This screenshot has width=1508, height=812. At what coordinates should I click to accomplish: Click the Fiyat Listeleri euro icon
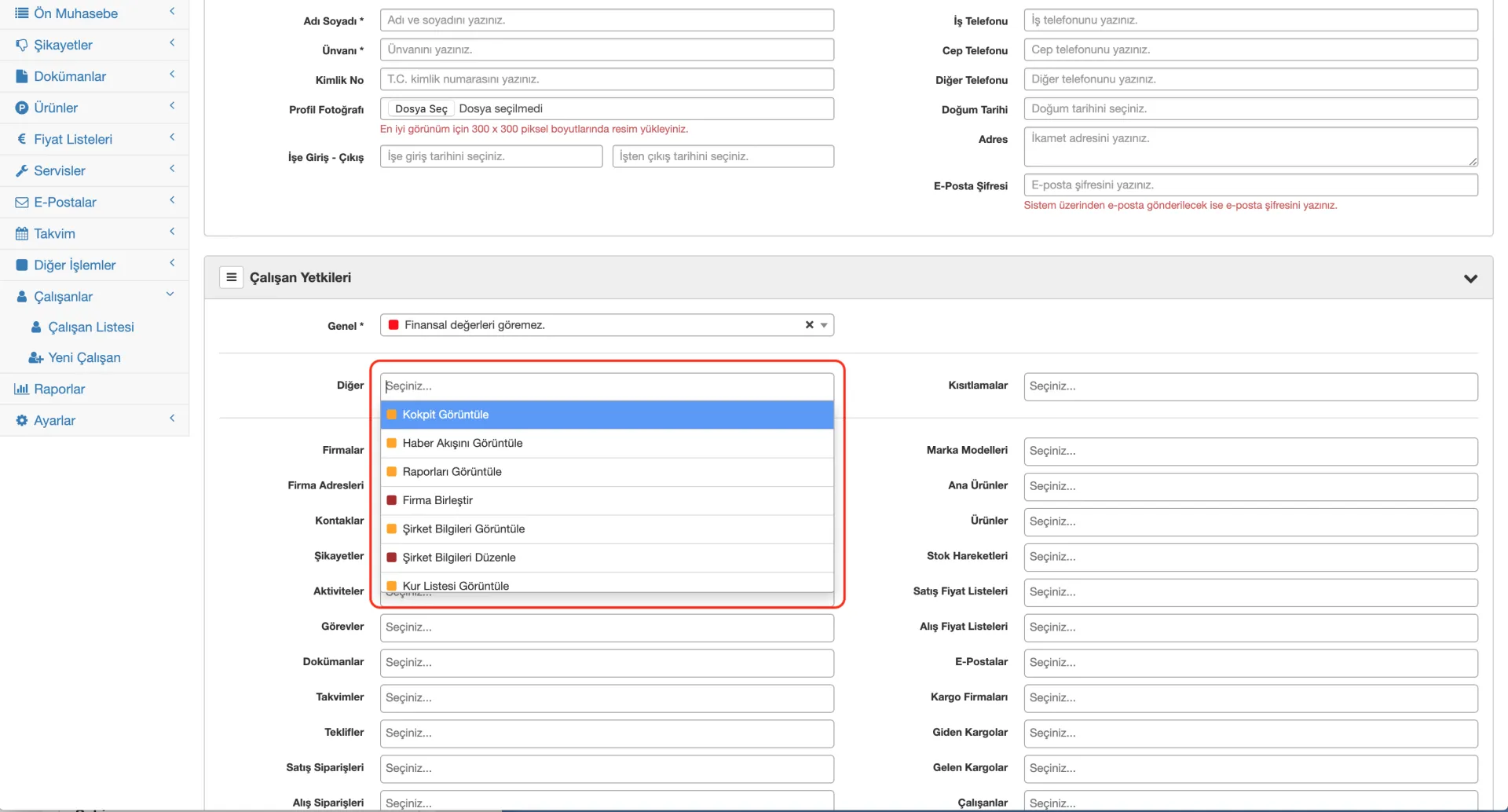(22, 139)
